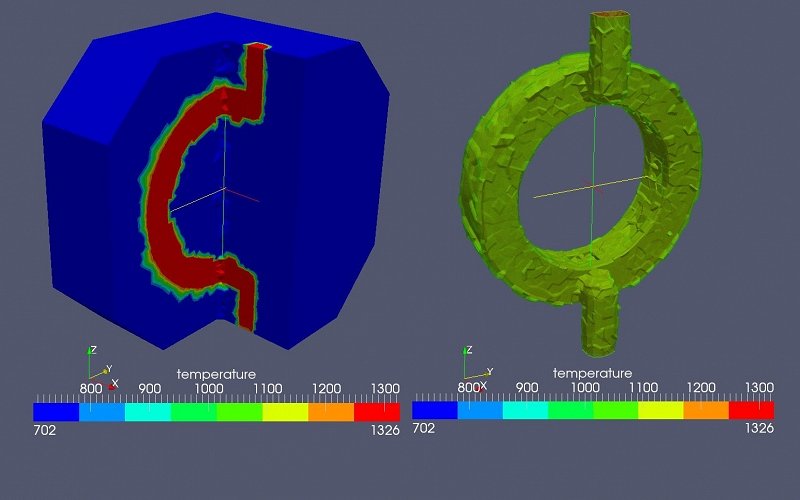Click the 1000 tick label on left legend
Viewport: 800px width, 500px height.
click(207, 388)
